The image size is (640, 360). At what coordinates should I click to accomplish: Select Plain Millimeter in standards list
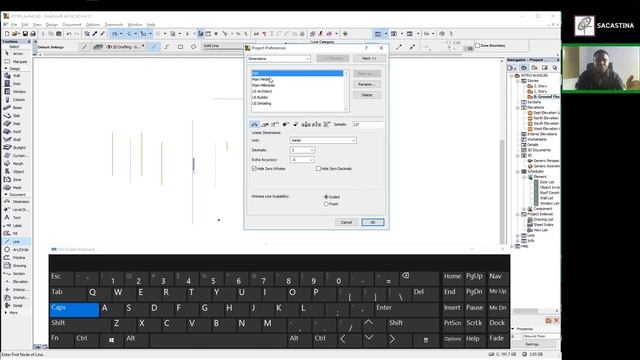click(x=263, y=85)
